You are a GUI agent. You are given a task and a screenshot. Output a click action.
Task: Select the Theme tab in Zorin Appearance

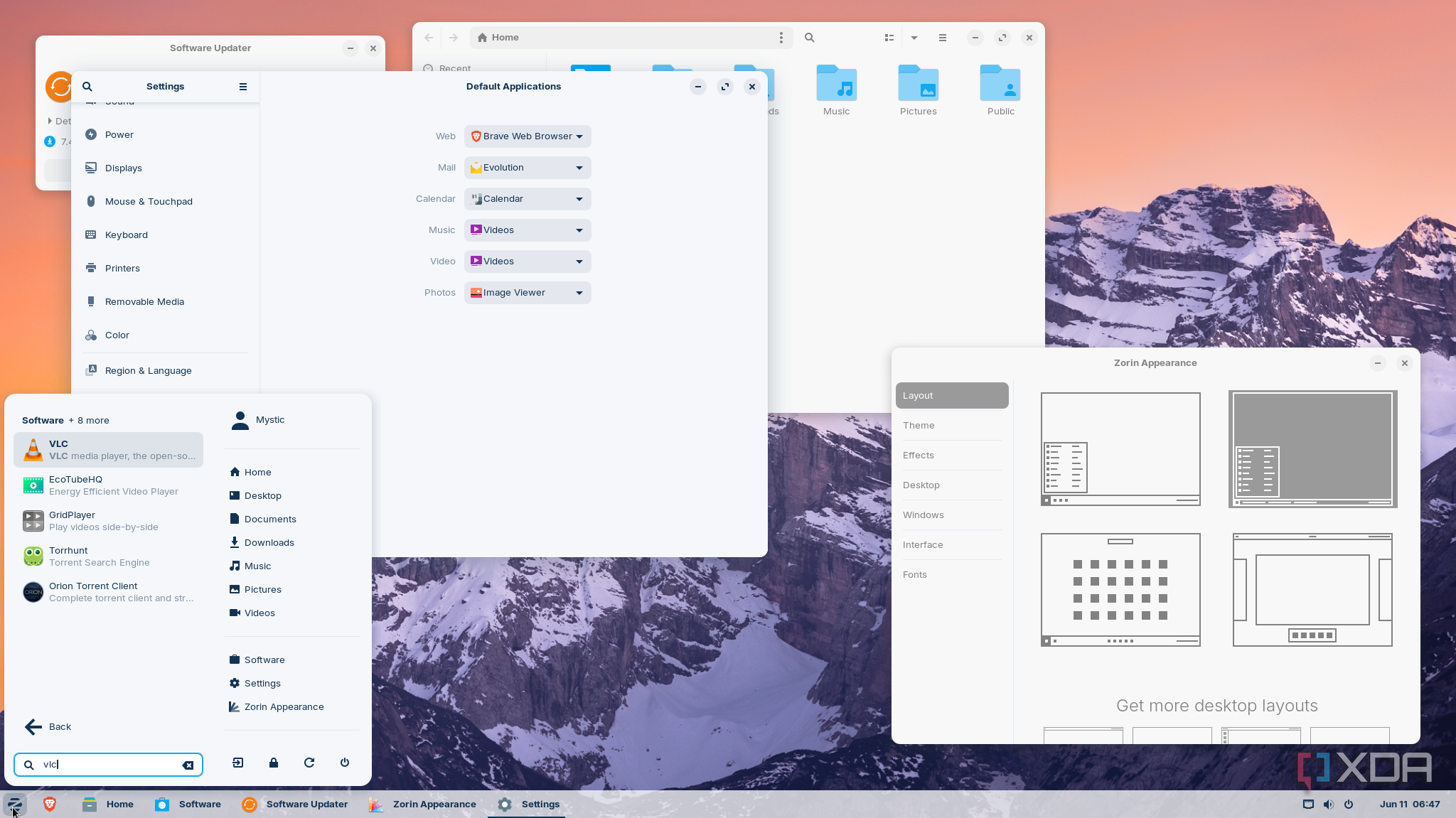(952, 426)
